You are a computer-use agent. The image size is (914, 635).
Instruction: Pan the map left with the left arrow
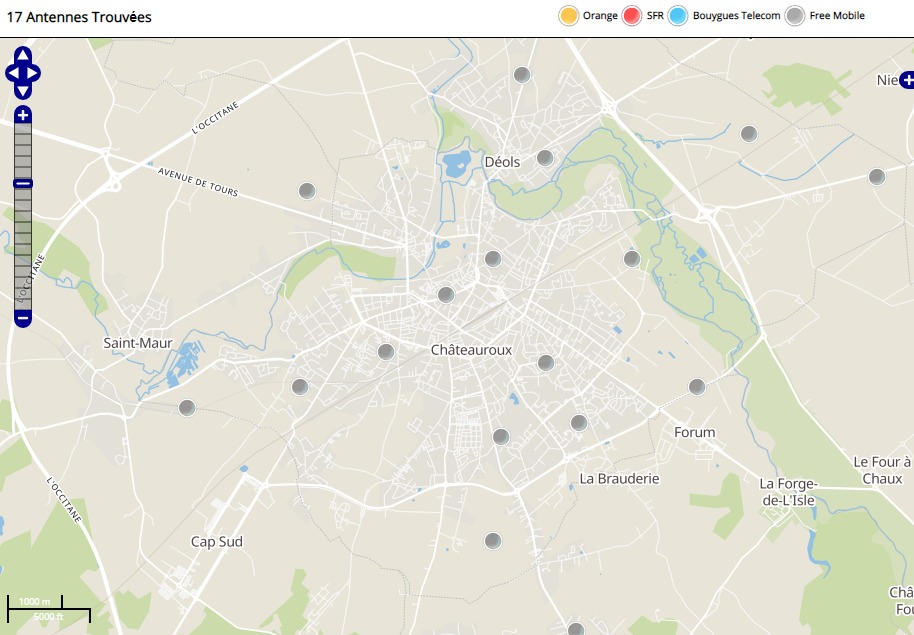(12, 73)
